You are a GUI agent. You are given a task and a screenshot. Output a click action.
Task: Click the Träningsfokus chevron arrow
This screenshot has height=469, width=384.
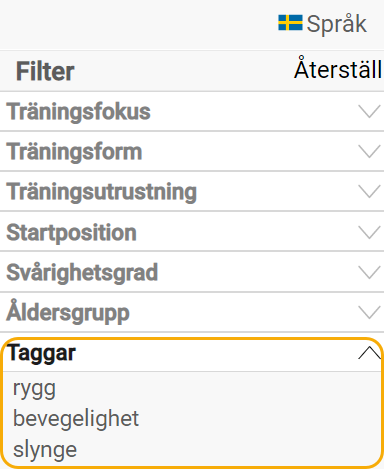[x=369, y=111]
